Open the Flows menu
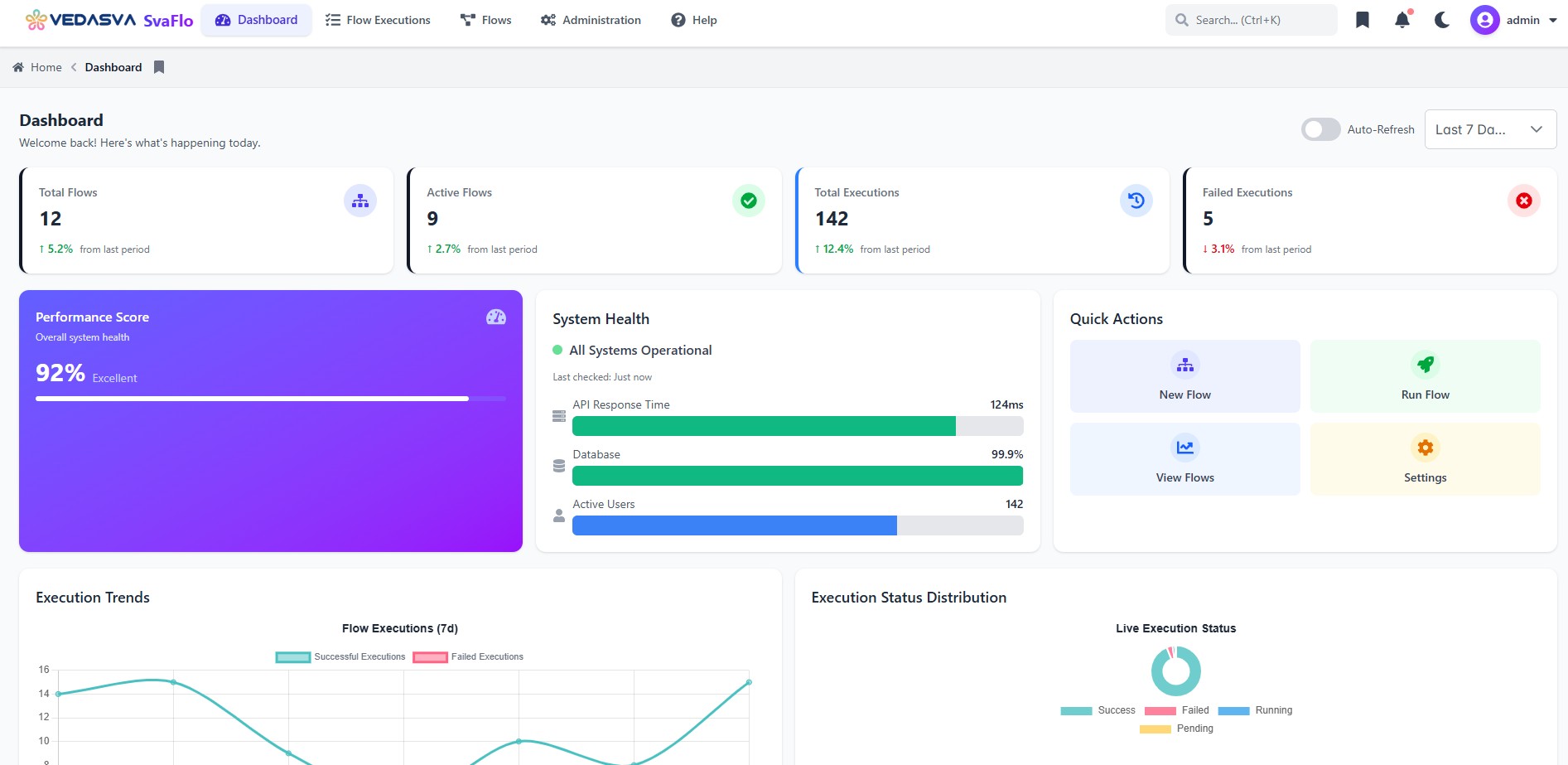 click(486, 20)
